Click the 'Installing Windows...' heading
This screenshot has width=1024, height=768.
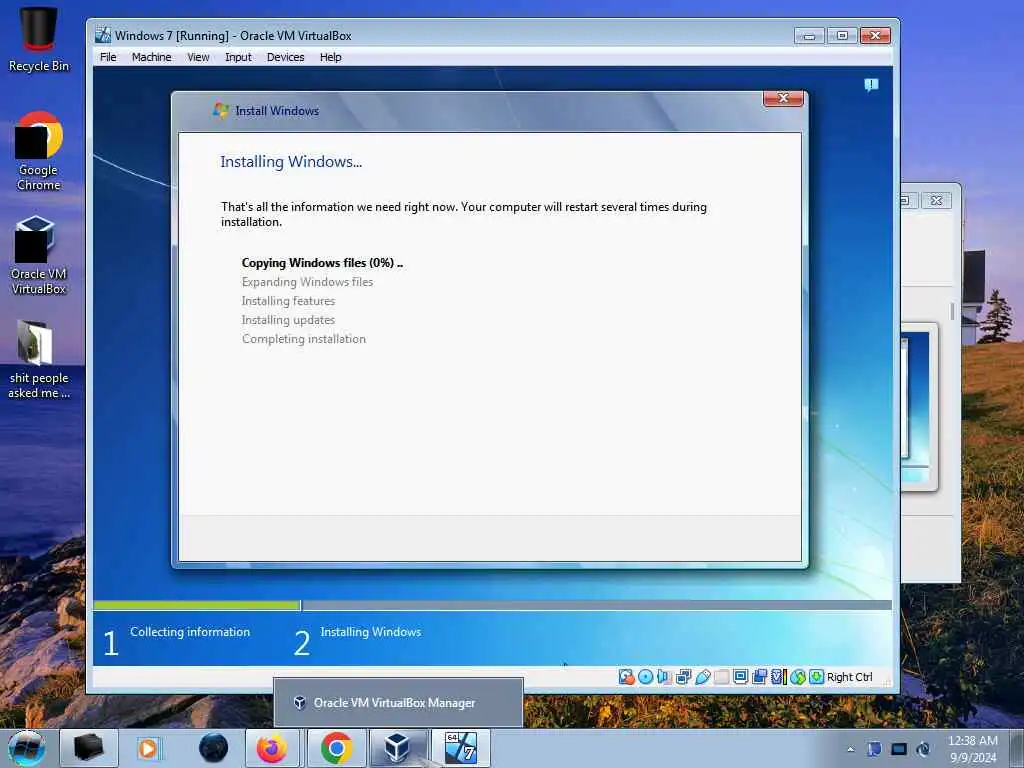pos(291,161)
